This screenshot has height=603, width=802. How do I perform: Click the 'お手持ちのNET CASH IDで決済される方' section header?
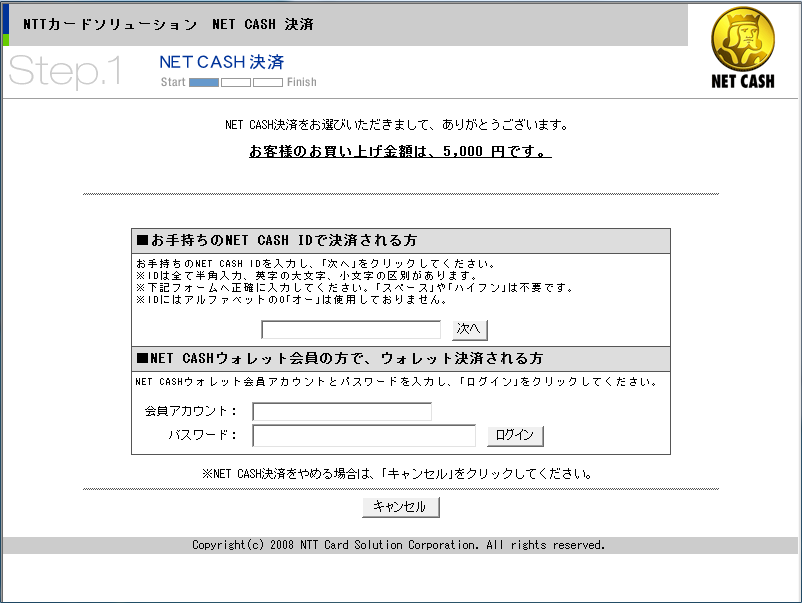(401, 240)
